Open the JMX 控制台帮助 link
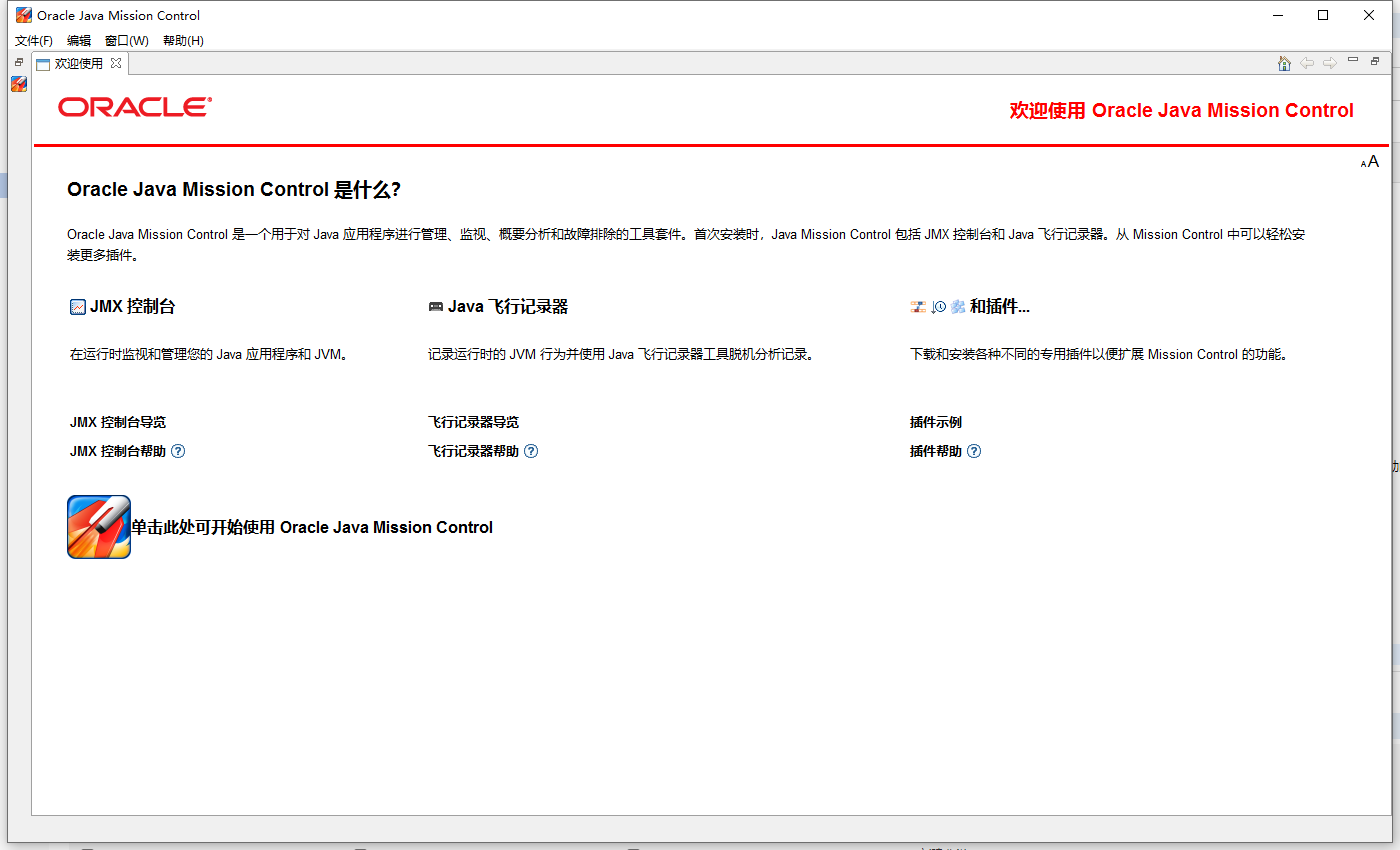 tap(118, 451)
